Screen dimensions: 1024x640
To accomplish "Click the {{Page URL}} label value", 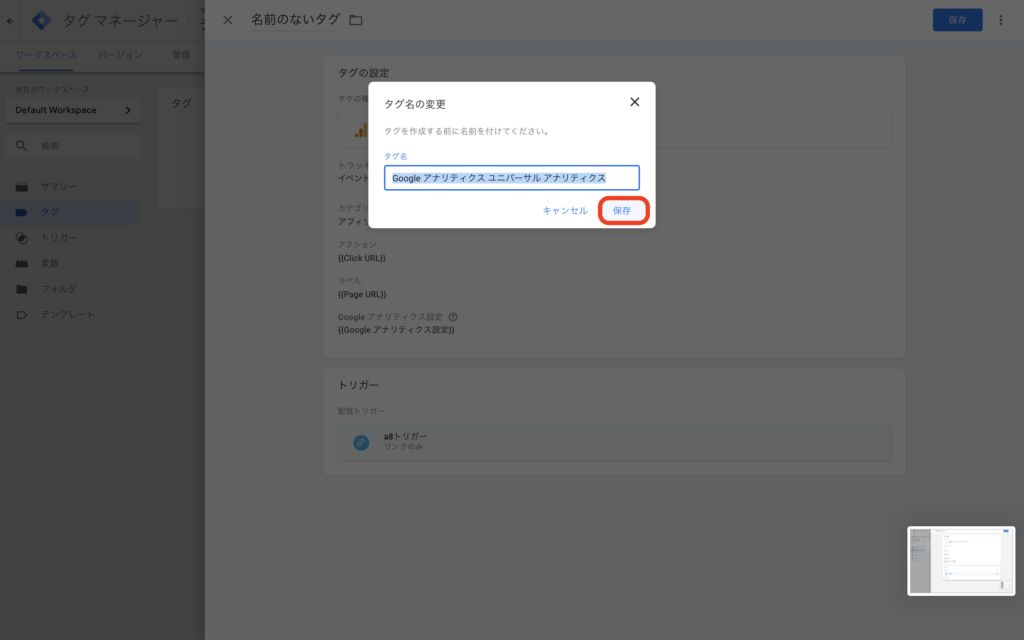I will tap(362, 295).
